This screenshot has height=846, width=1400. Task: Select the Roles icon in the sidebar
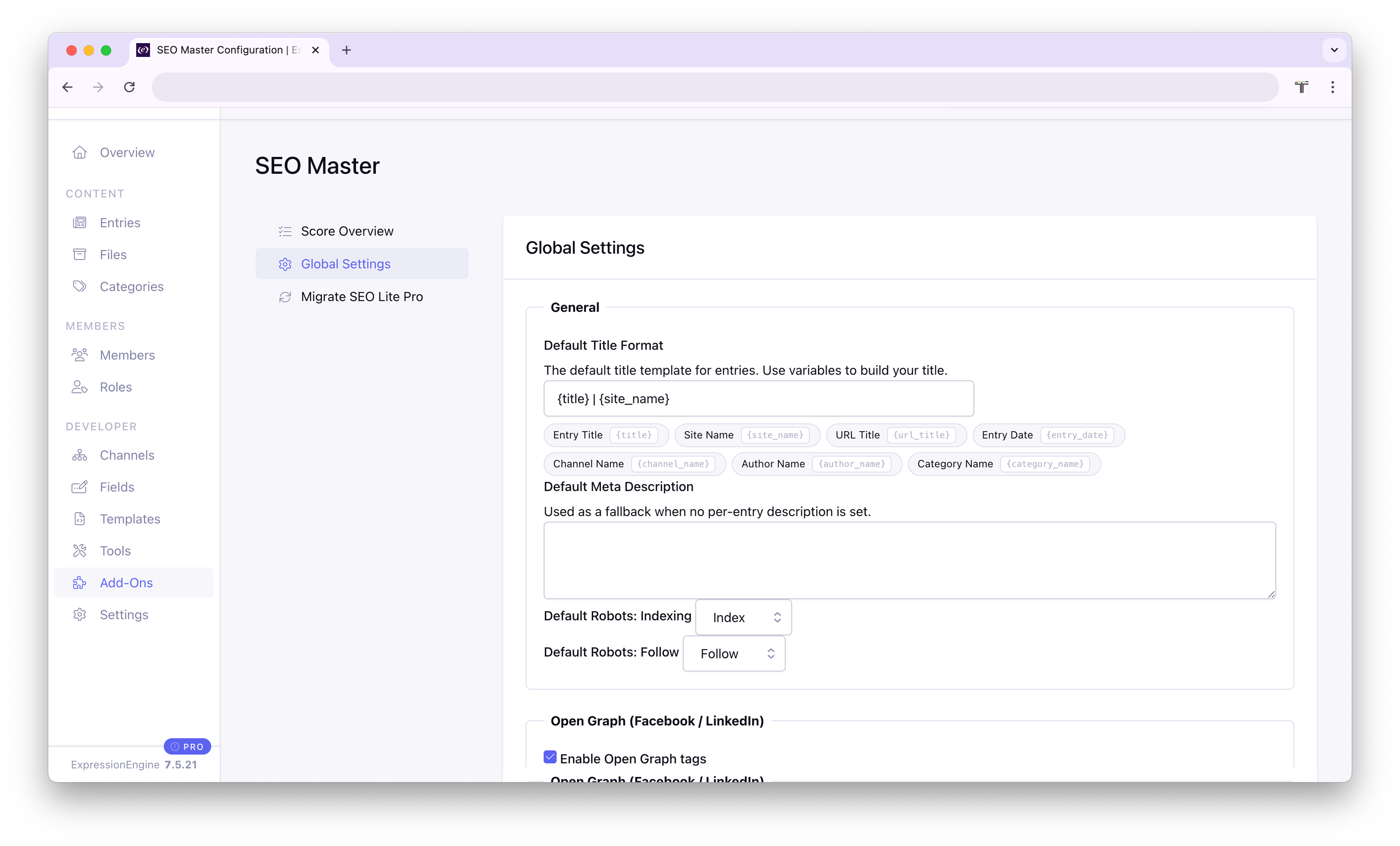point(80,387)
